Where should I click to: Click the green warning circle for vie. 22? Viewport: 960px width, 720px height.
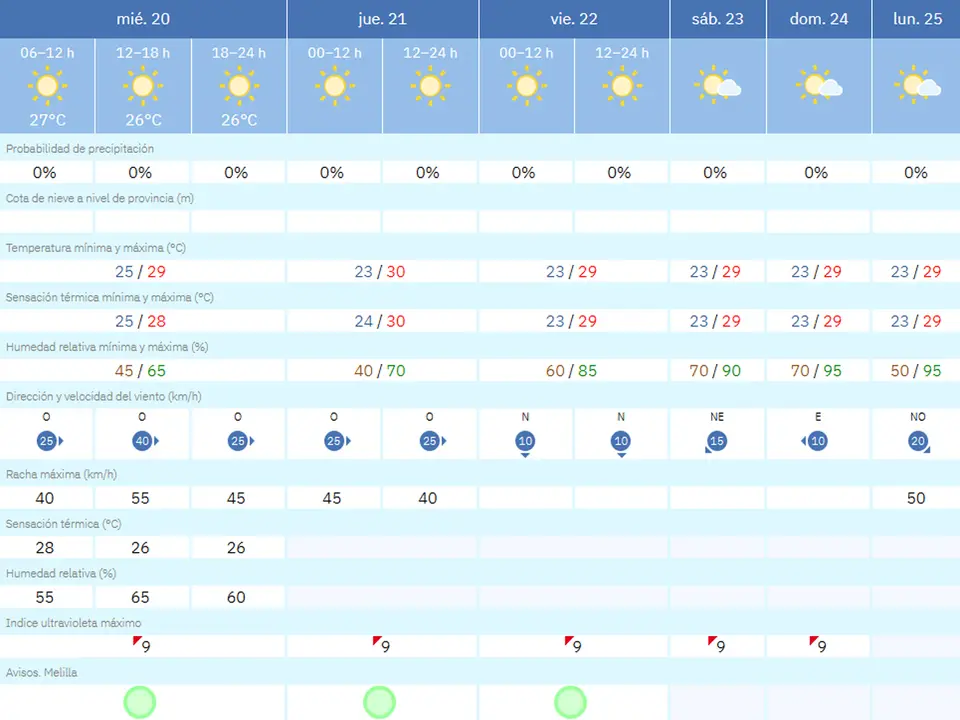click(x=571, y=702)
